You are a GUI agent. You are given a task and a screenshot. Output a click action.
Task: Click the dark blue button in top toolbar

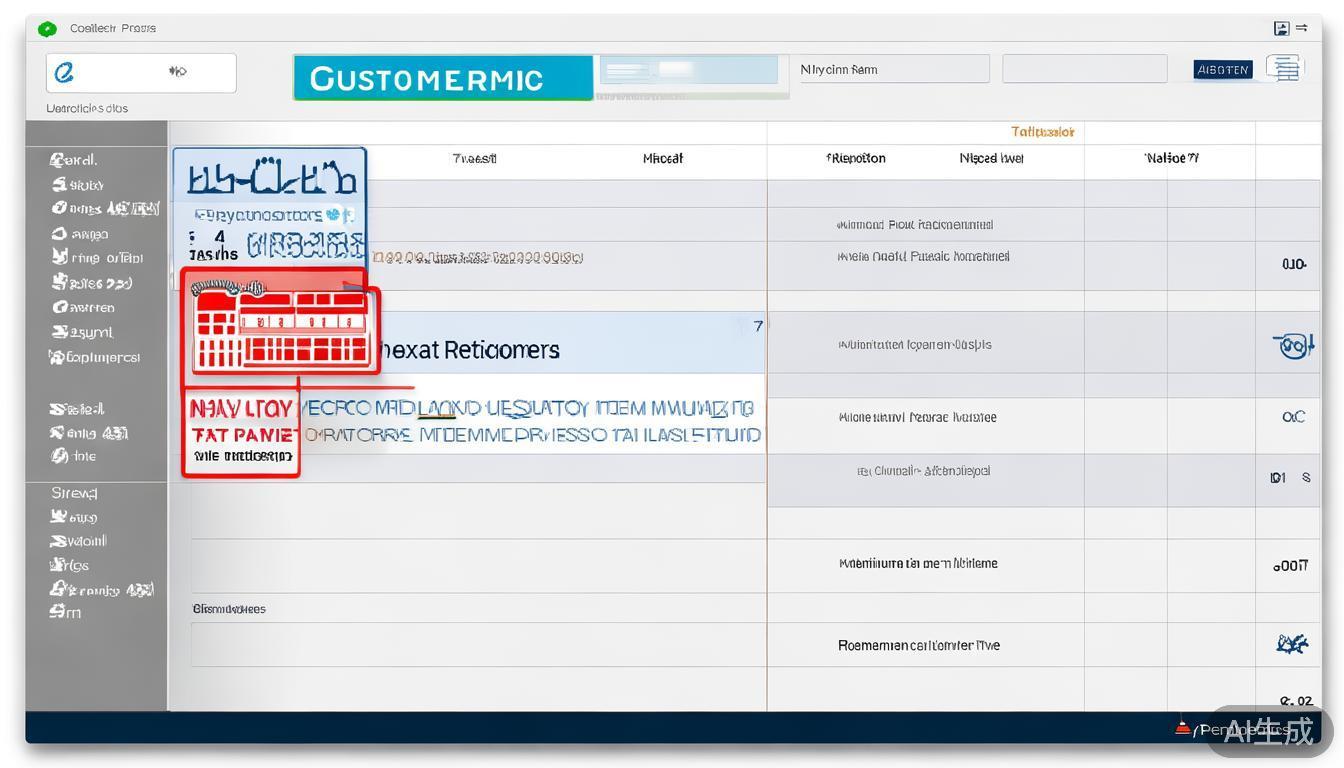1223,69
